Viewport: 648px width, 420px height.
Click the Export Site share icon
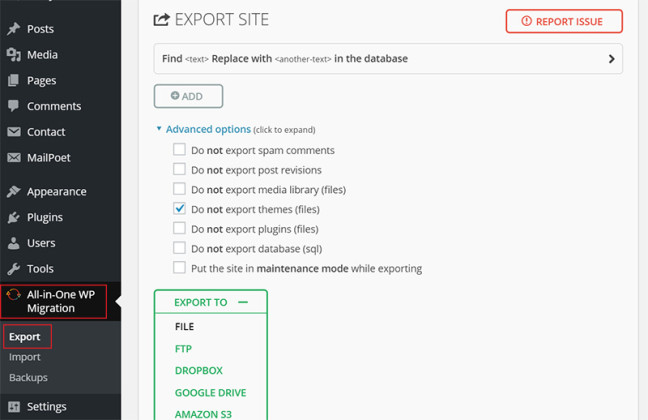click(x=162, y=19)
